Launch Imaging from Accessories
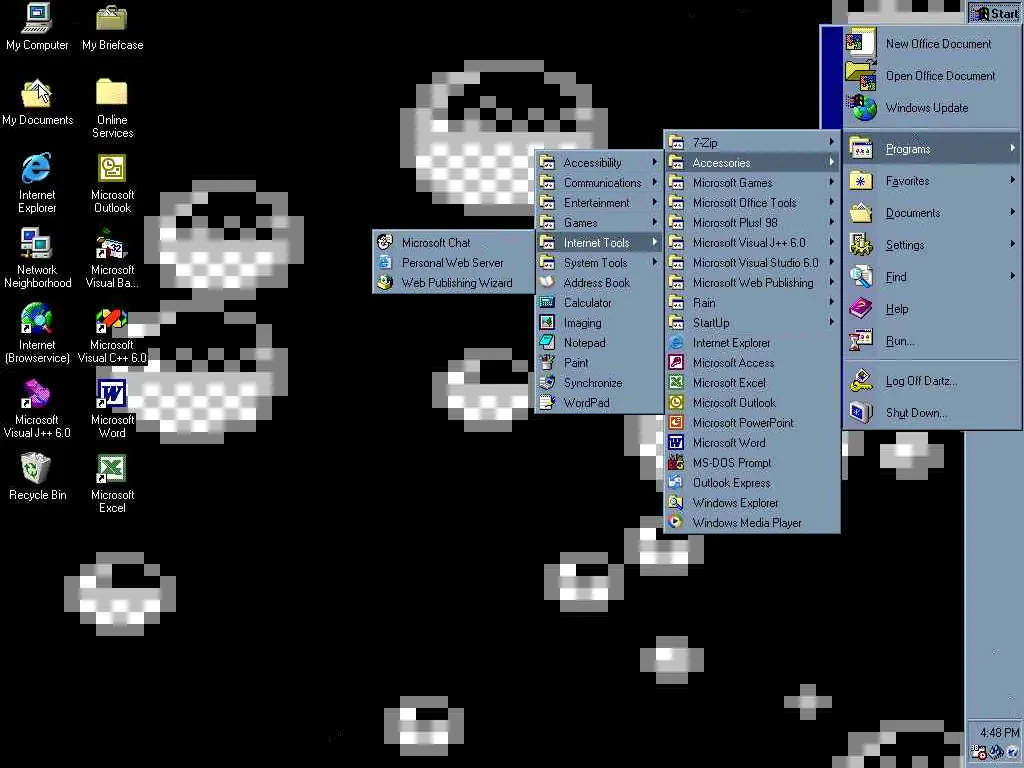The image size is (1024, 768). point(599,323)
